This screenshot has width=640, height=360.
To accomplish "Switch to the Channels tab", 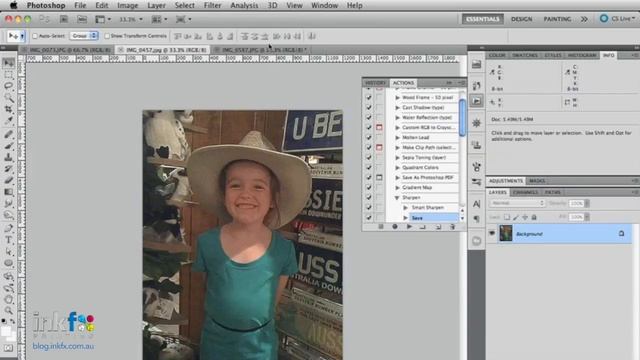I will [x=525, y=192].
